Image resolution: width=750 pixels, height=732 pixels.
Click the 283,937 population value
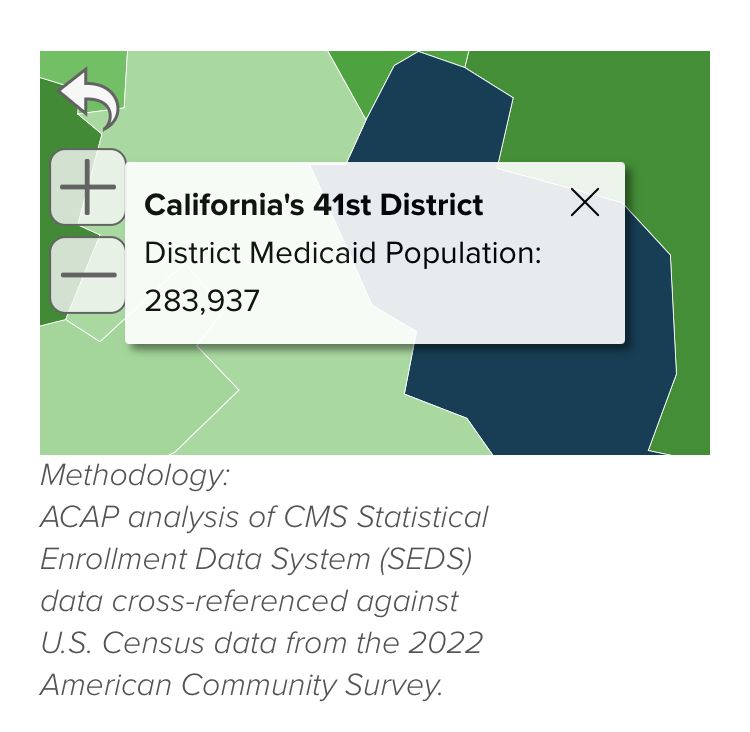tap(202, 301)
